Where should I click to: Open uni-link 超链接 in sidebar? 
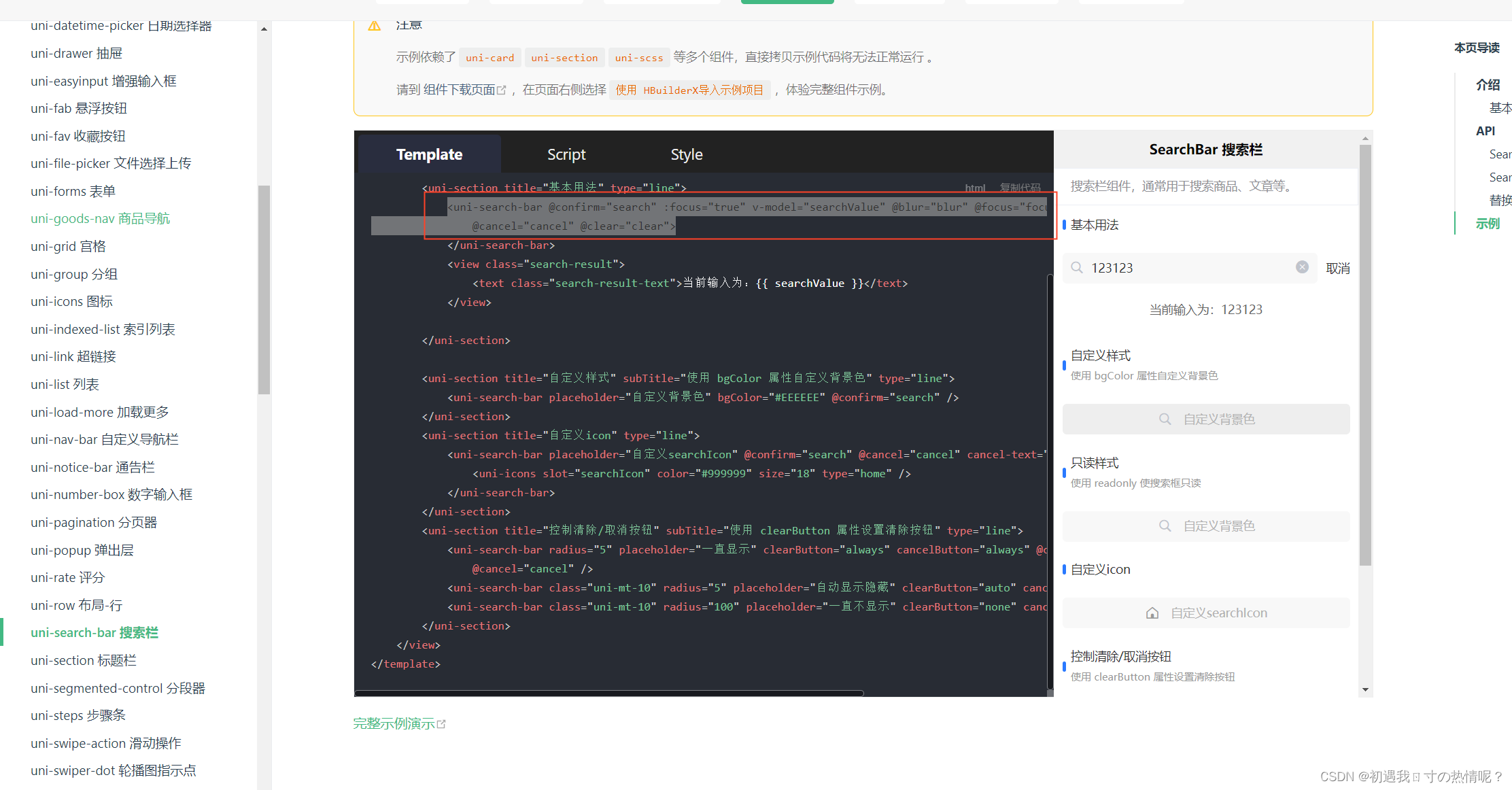pos(73,356)
